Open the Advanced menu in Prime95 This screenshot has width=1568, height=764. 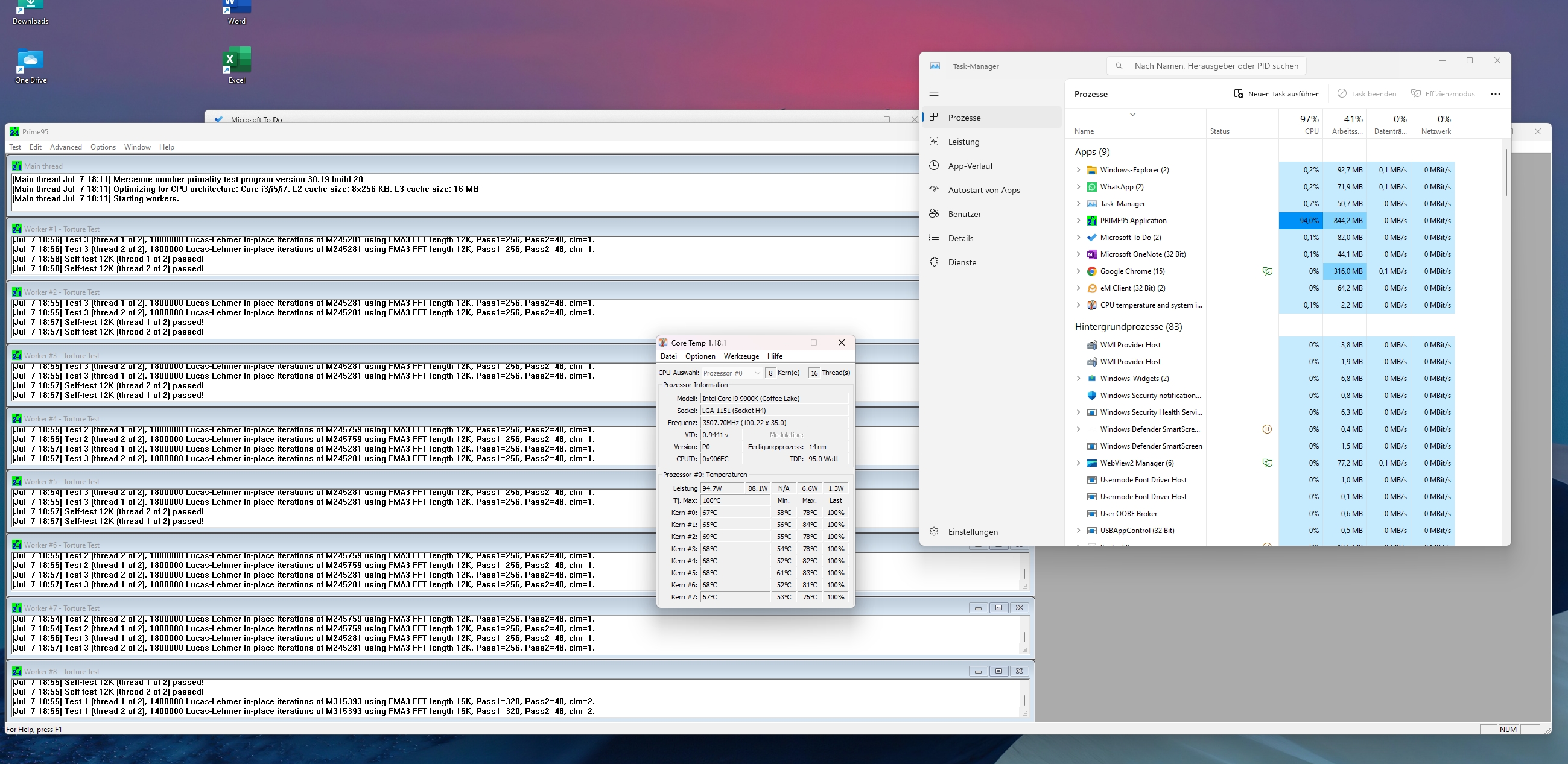(x=66, y=147)
